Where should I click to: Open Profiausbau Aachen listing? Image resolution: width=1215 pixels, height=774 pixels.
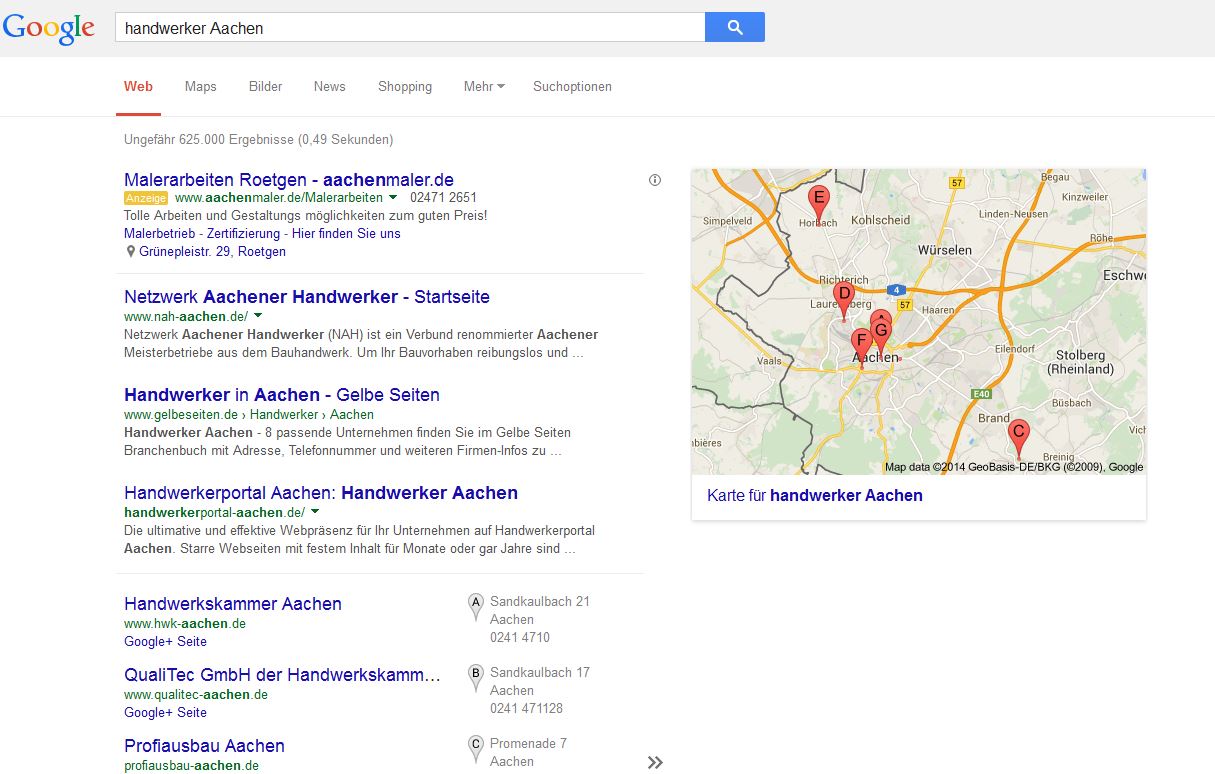point(204,746)
